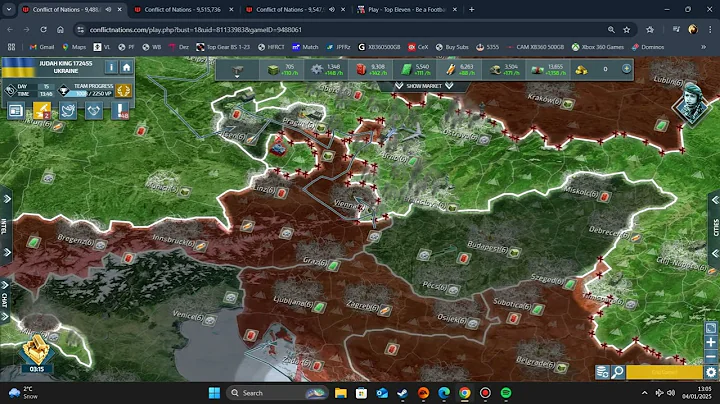Expand the Show Market panel
The image size is (720, 404).
coord(424,86)
